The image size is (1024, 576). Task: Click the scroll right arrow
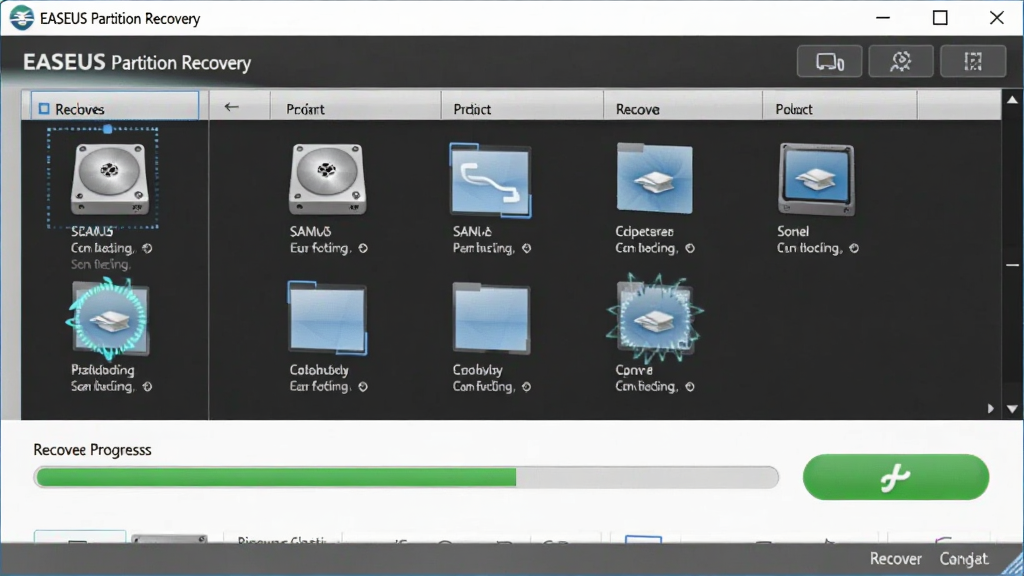(991, 409)
